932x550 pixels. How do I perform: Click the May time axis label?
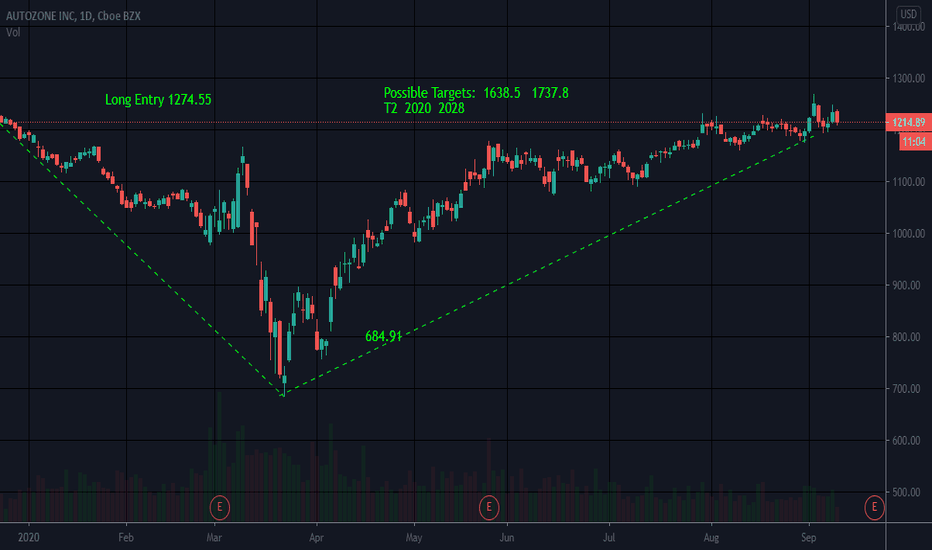(x=414, y=538)
